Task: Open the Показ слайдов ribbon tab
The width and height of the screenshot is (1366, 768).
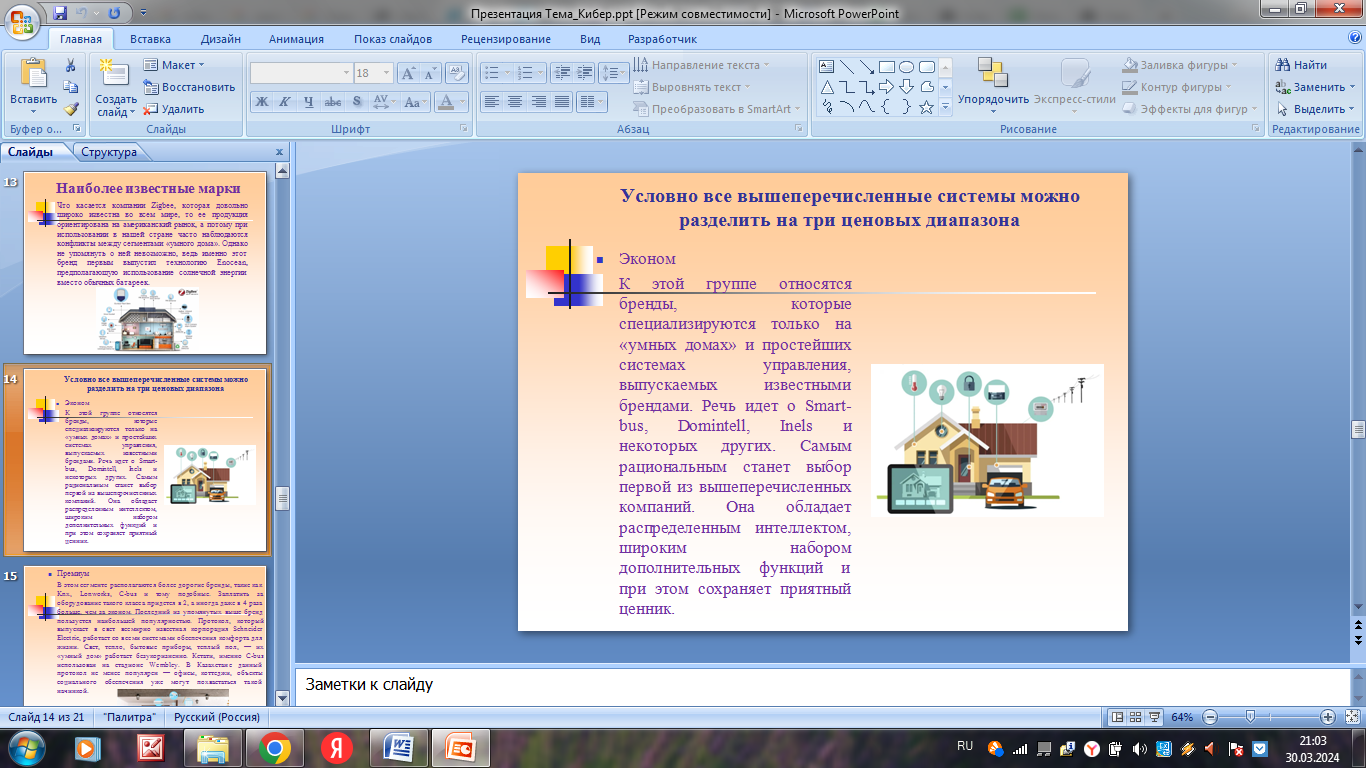Action: [393, 39]
